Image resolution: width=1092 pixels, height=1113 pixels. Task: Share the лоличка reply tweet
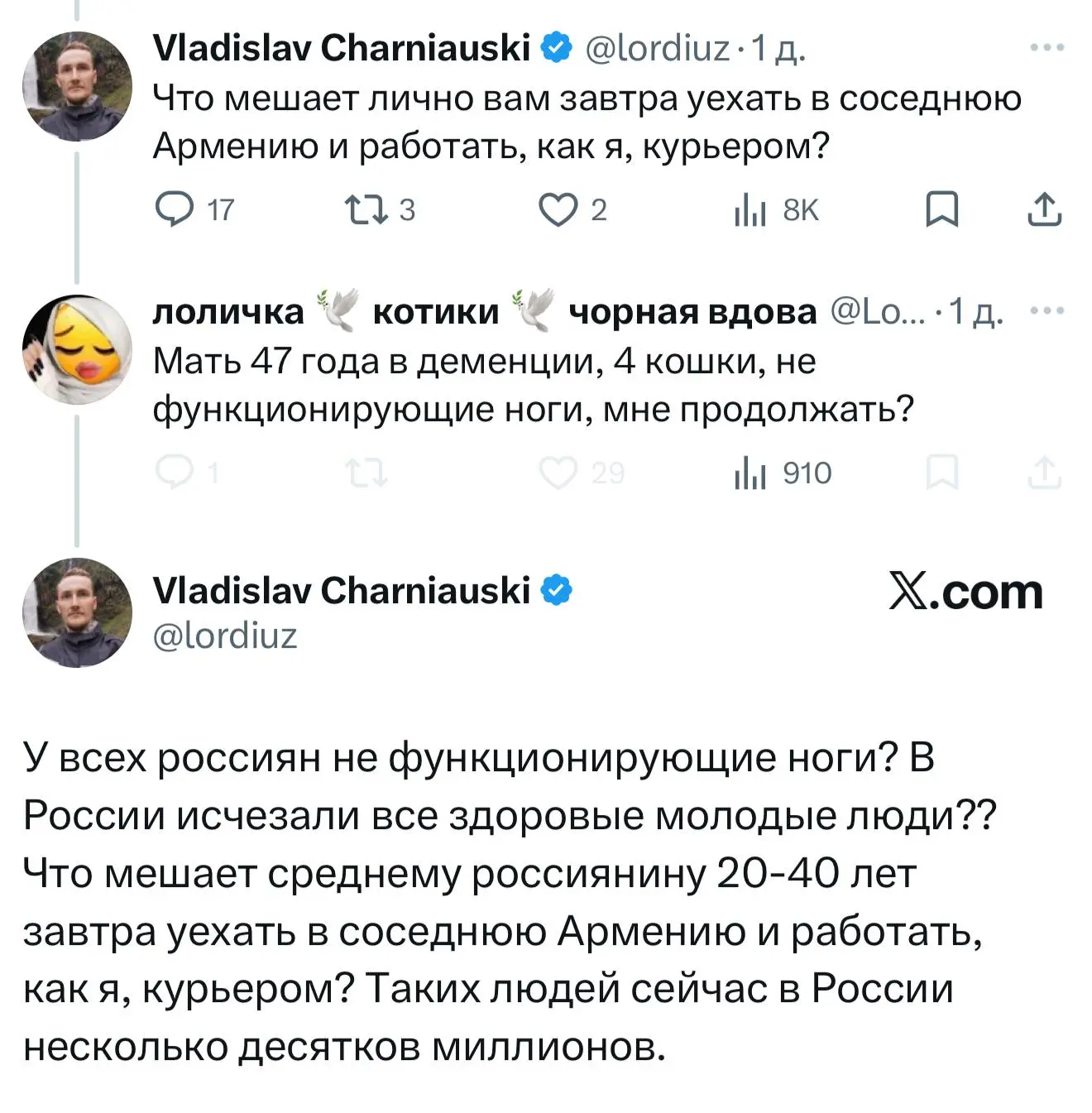1044,473
